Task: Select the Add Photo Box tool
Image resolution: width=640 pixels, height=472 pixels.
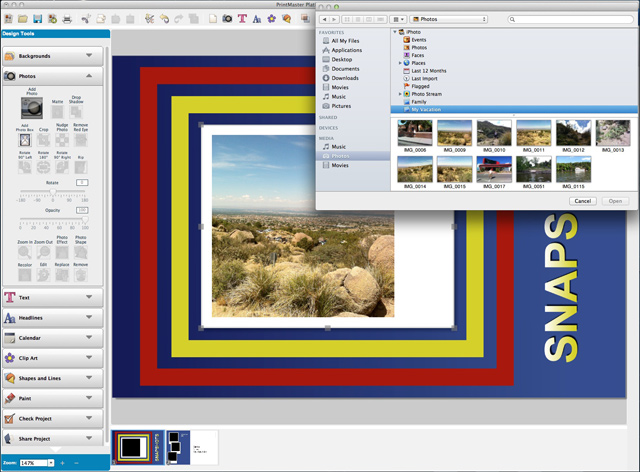Action: tap(24, 142)
